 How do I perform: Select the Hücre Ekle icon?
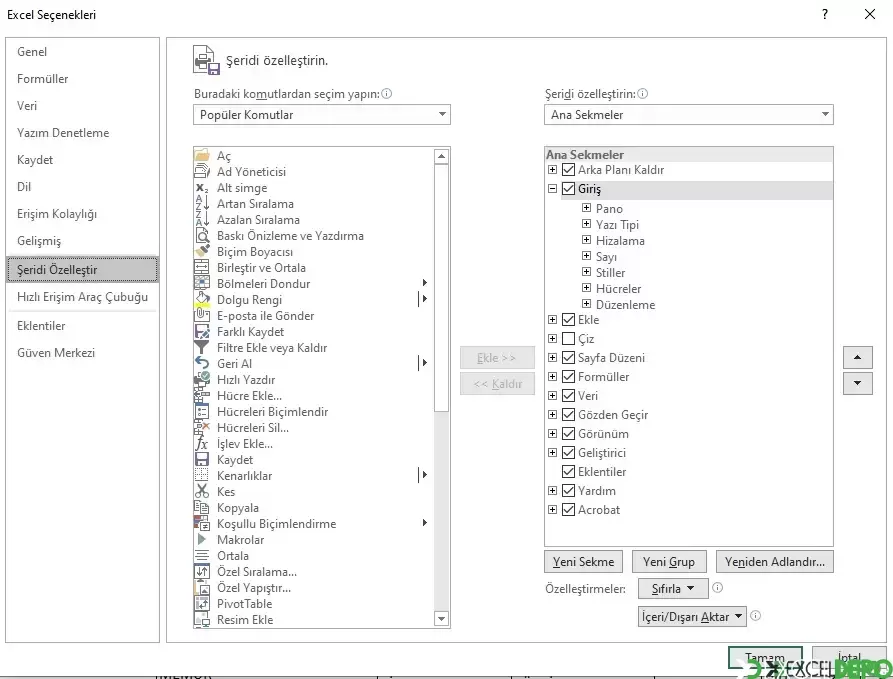click(202, 395)
